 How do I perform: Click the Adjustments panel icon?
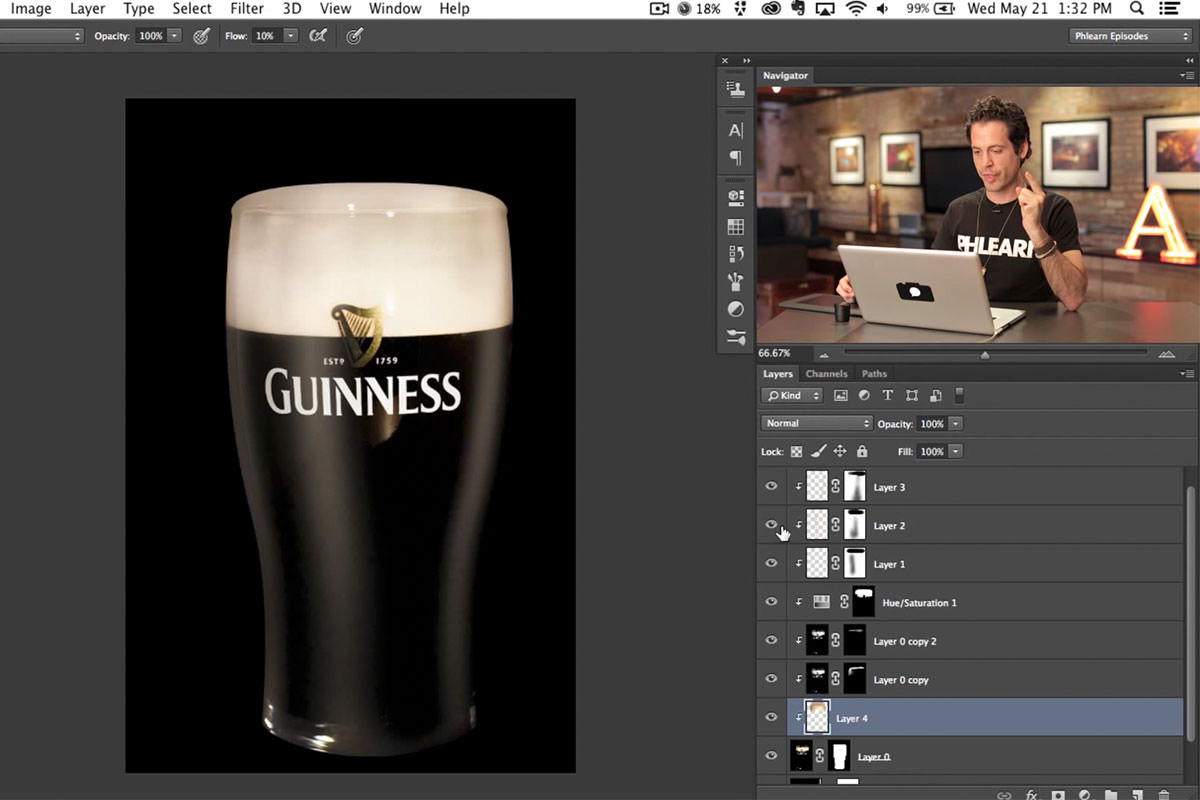(x=736, y=309)
